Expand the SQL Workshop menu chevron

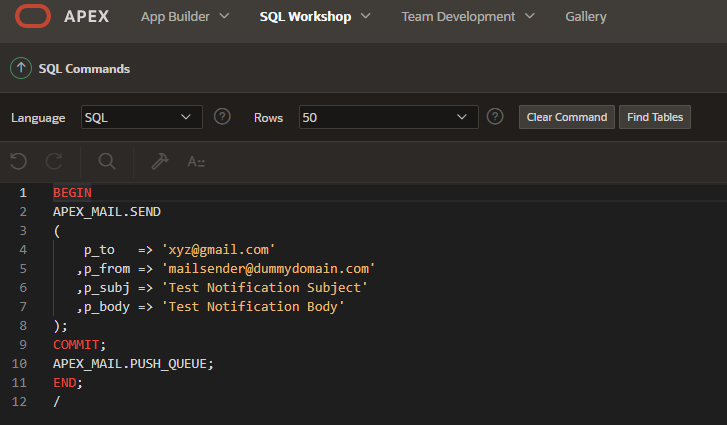(x=365, y=16)
